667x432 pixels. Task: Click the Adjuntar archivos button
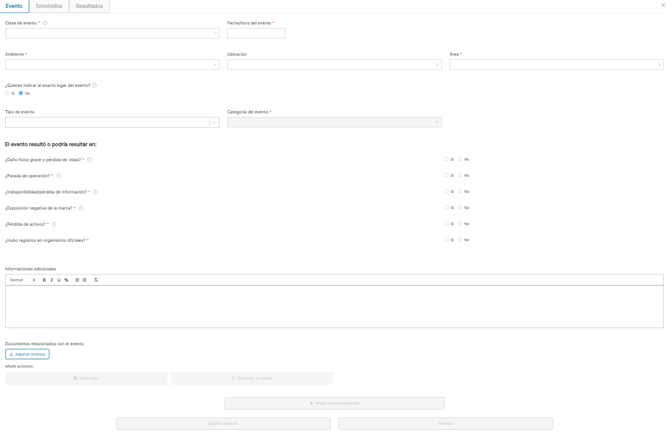pyautogui.click(x=27, y=354)
